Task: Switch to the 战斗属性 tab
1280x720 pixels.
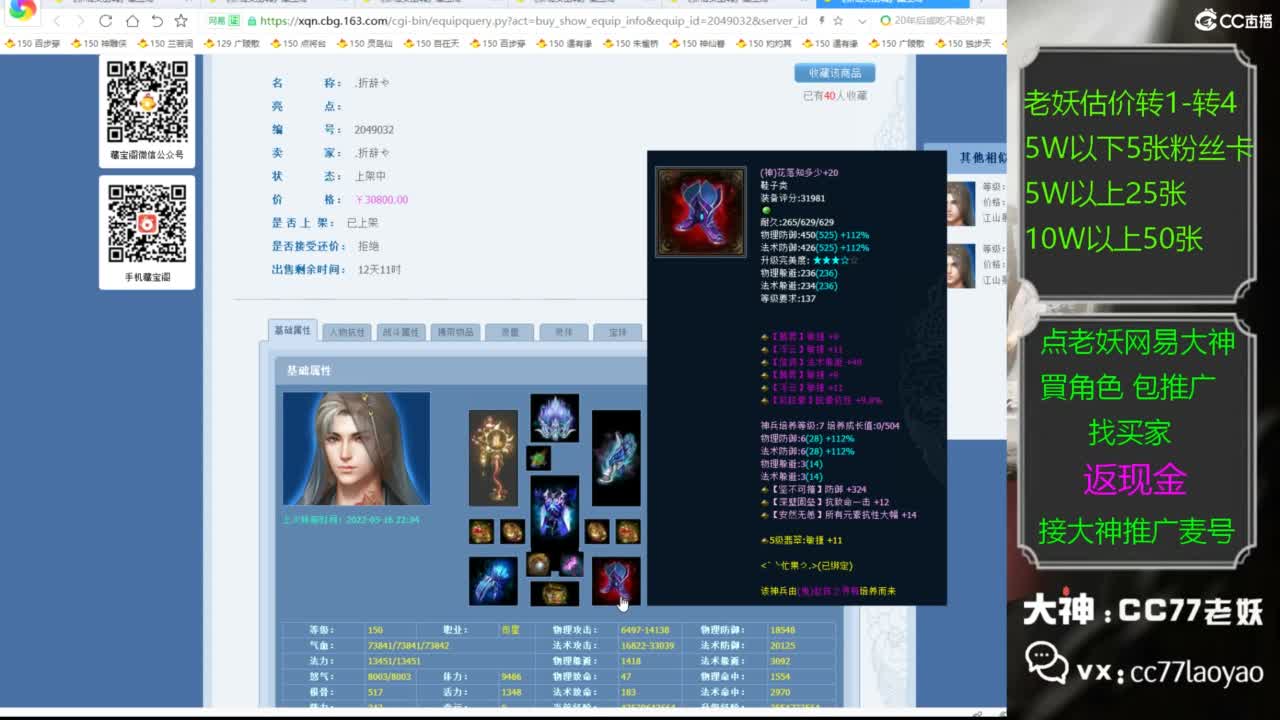Action: pyautogui.click(x=401, y=332)
